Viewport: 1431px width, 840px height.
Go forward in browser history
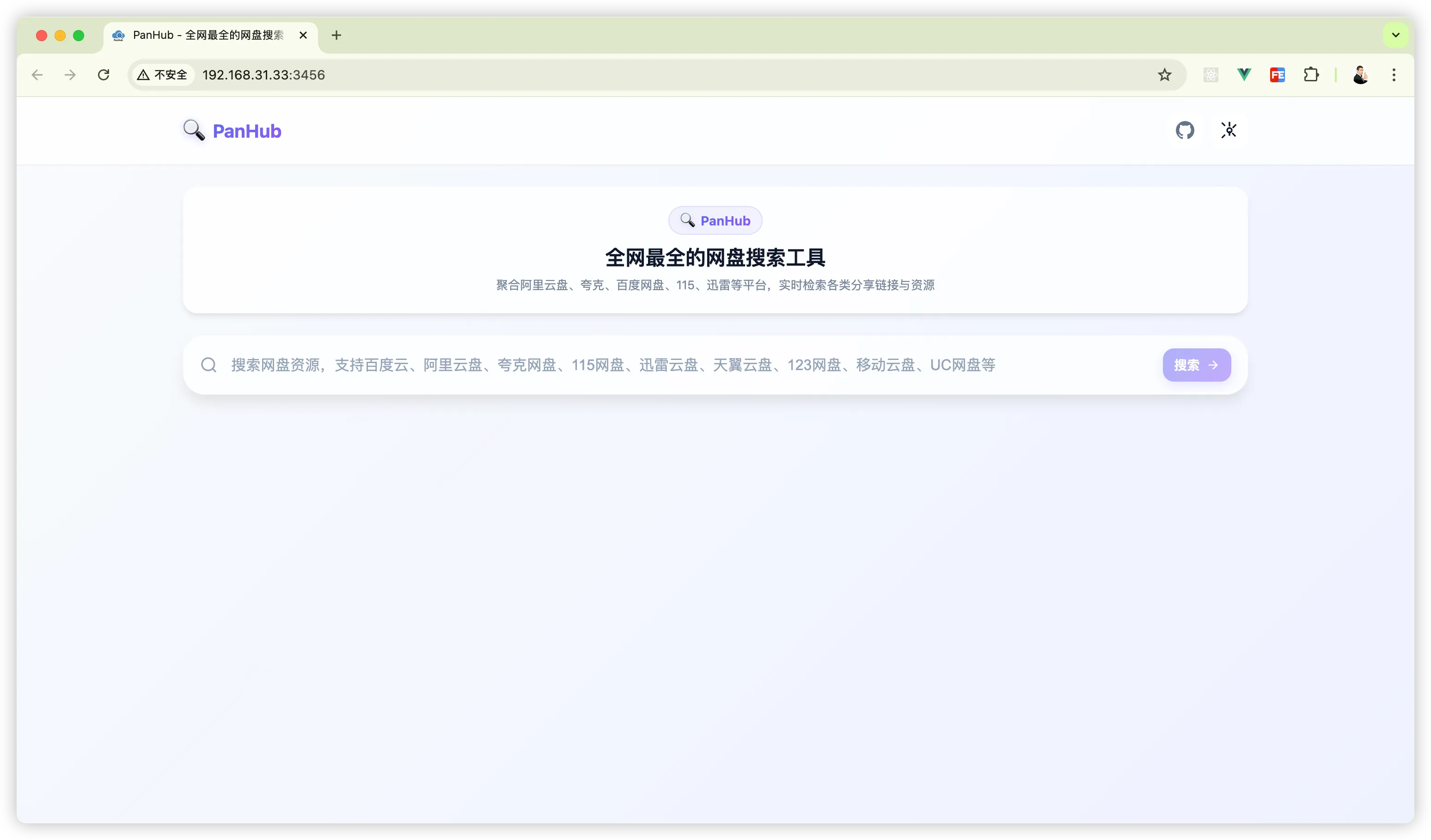[70, 75]
